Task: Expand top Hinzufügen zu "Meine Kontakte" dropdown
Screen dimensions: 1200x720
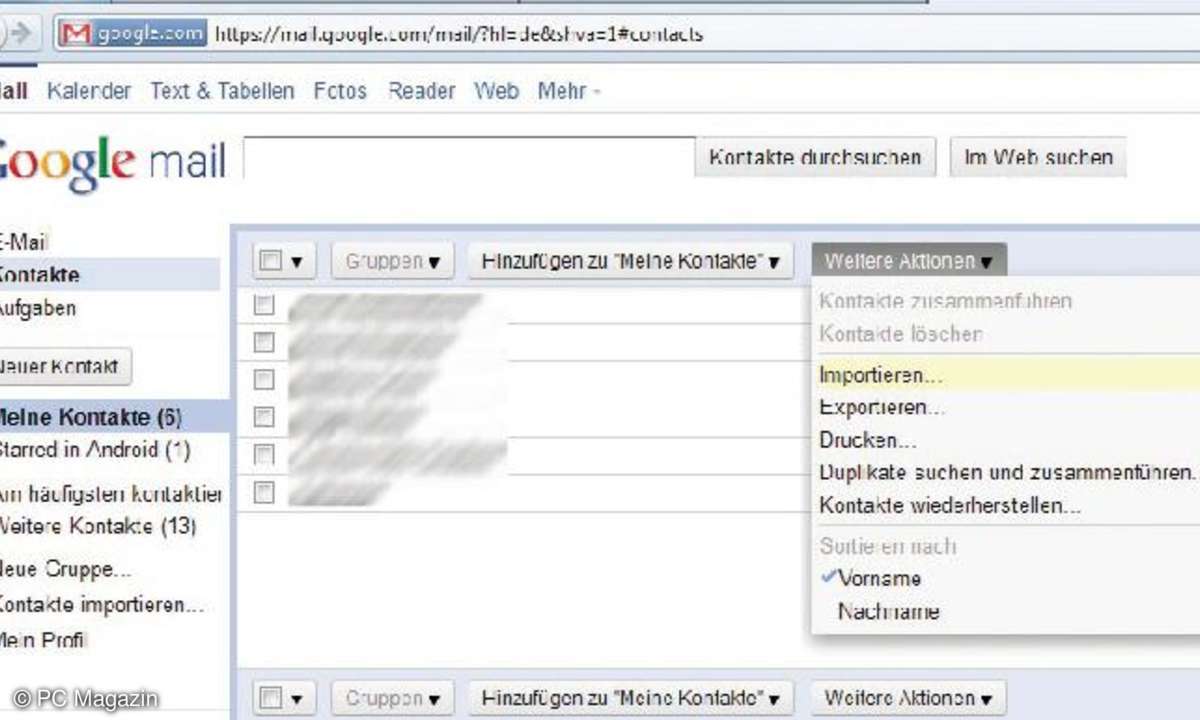Action: (631, 262)
